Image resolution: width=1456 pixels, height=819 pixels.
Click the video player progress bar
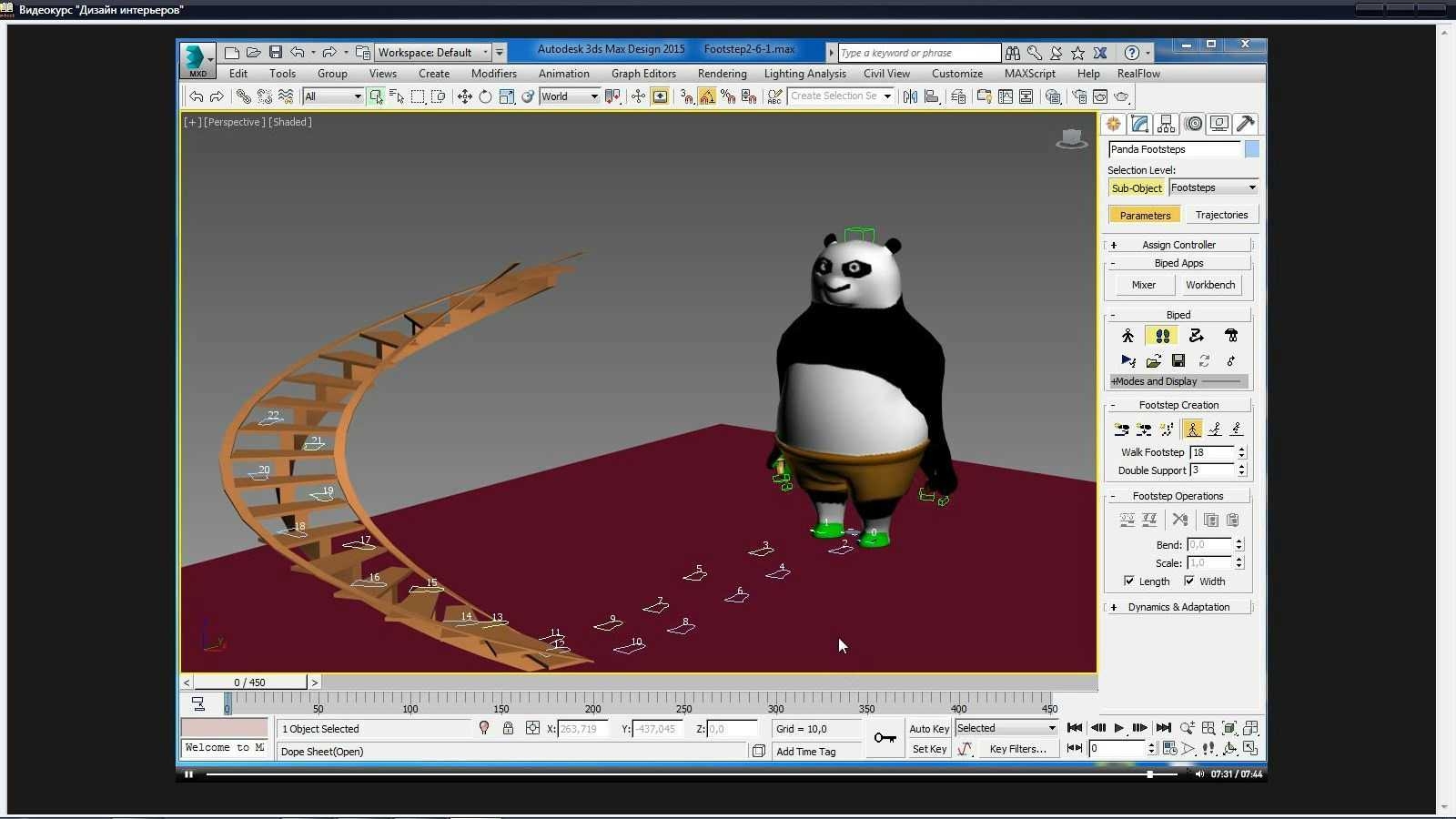click(692, 774)
